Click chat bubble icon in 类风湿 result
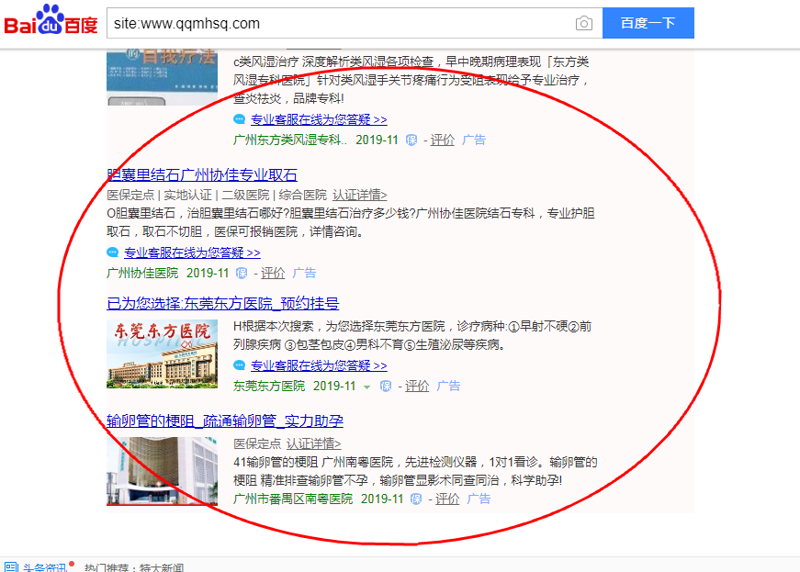Image resolution: width=800 pixels, height=572 pixels. point(239,119)
